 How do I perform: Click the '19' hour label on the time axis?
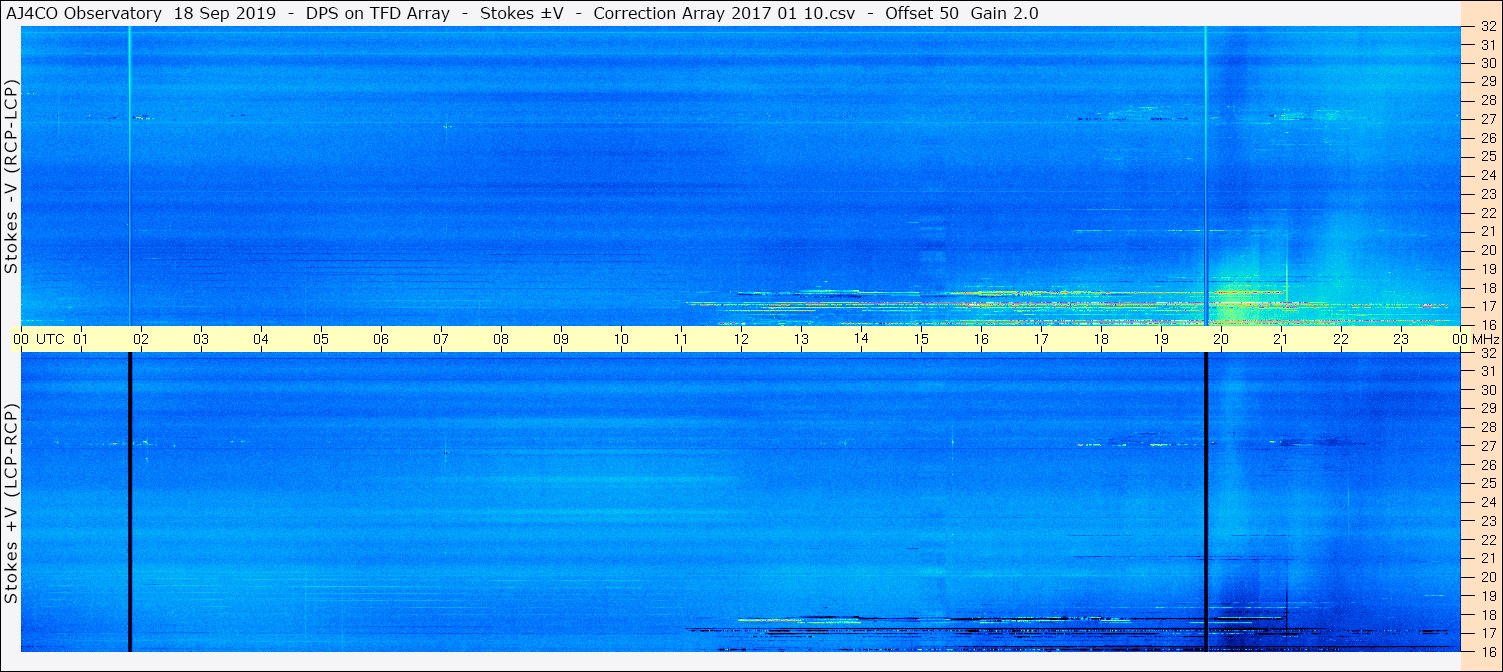pyautogui.click(x=1161, y=339)
